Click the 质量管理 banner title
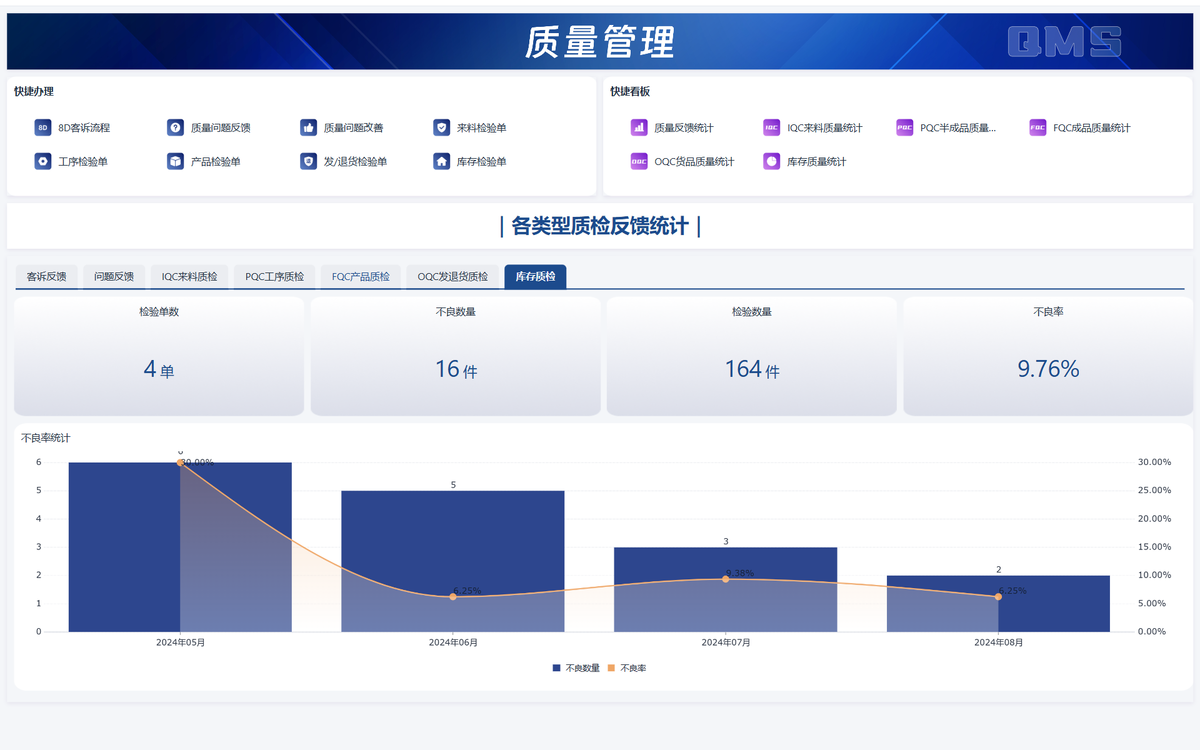The height and width of the screenshot is (750, 1200). (600, 42)
